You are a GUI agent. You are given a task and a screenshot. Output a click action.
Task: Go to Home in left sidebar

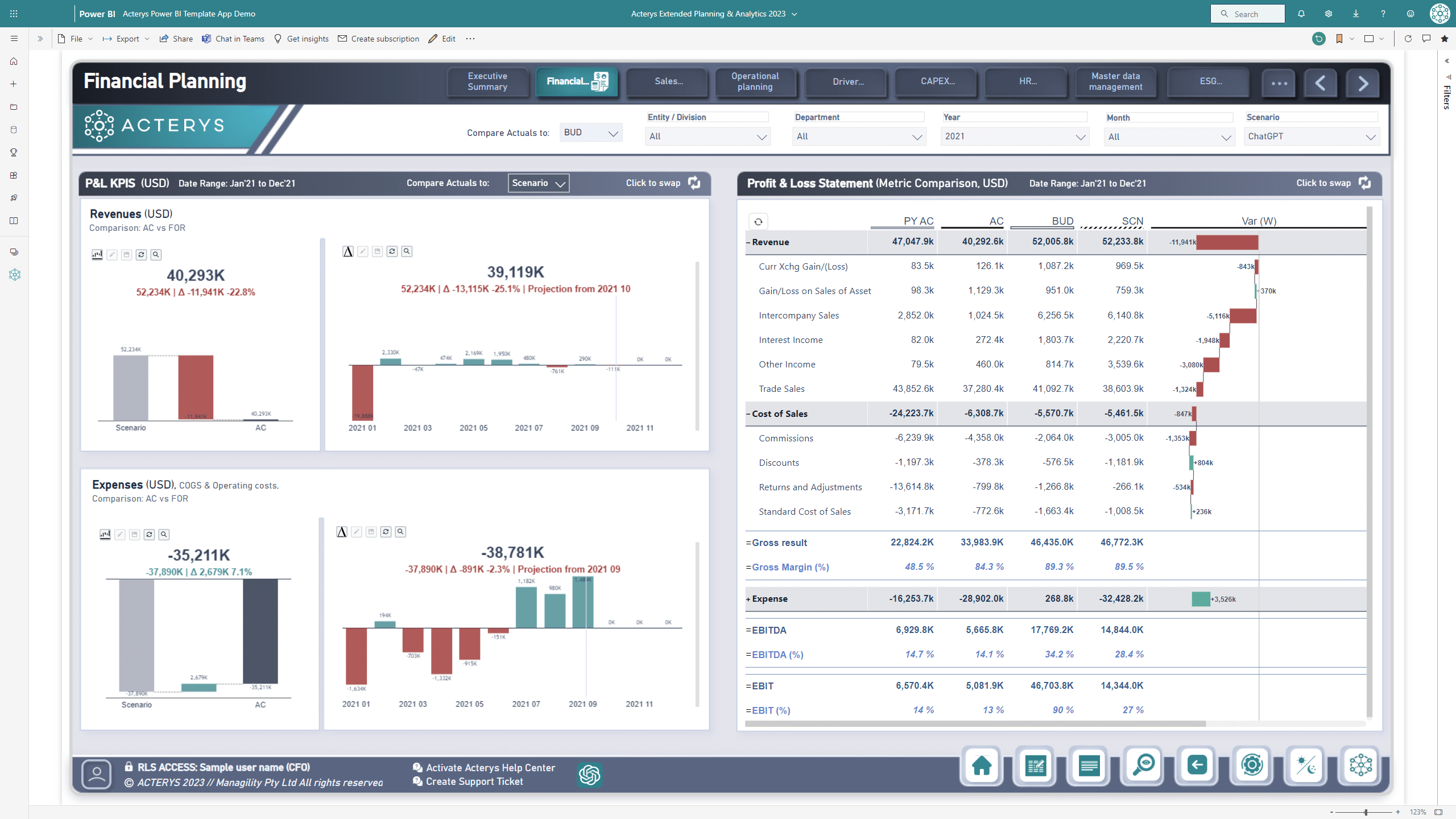coord(14,61)
